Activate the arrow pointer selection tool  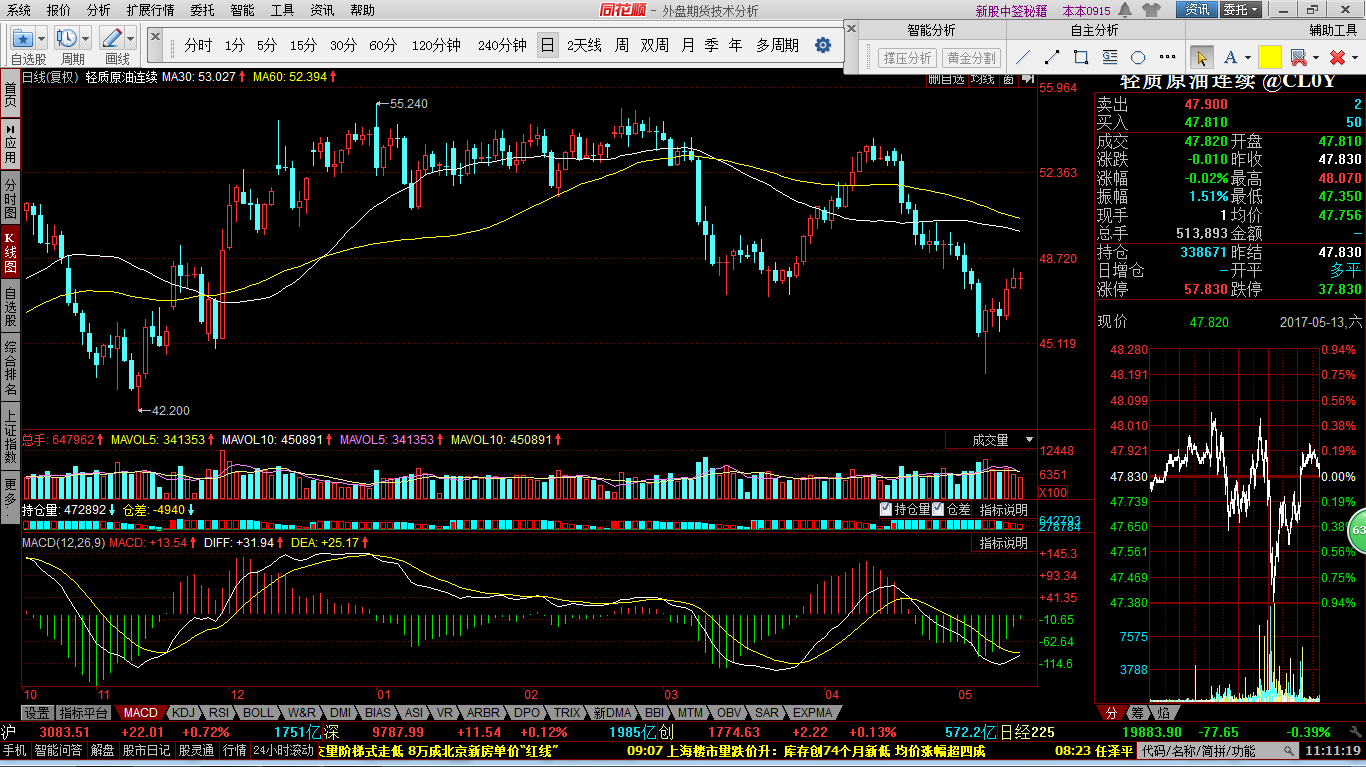tap(1201, 57)
